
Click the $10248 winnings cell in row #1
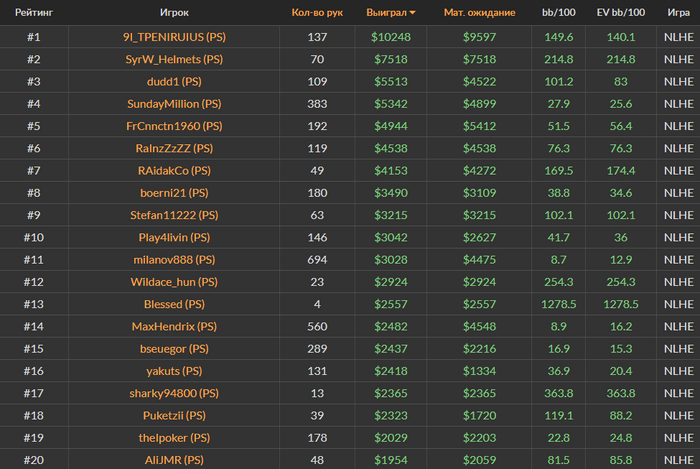click(x=391, y=37)
